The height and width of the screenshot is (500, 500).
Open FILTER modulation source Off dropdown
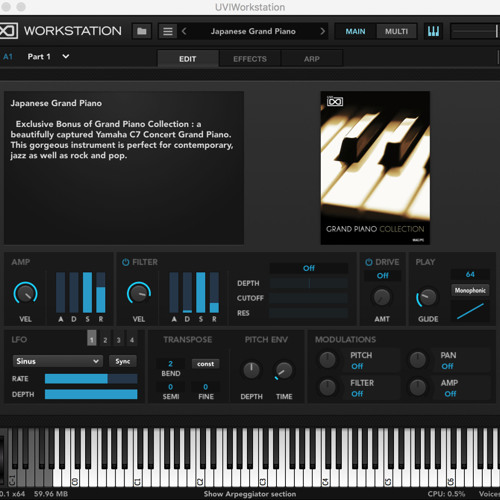[x=357, y=394]
